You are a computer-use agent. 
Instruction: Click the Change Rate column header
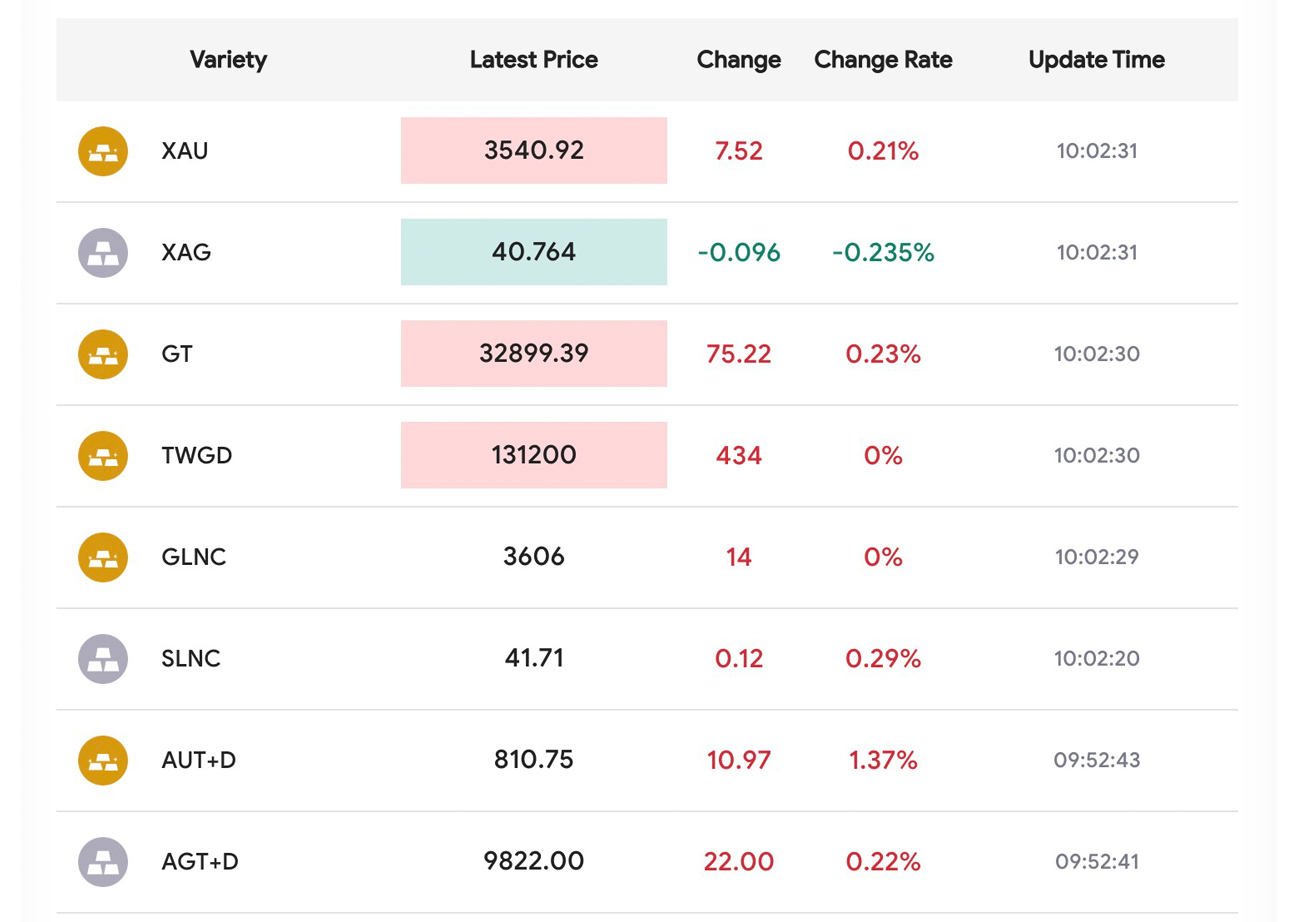(883, 60)
